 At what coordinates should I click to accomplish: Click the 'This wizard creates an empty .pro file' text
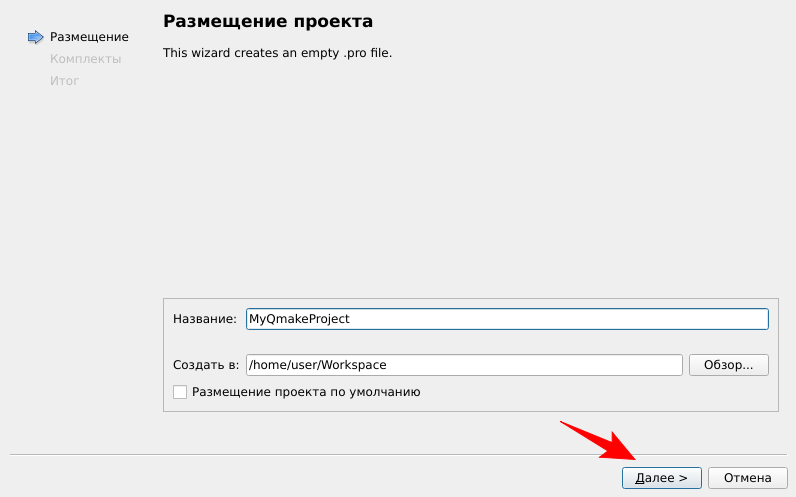[277, 52]
